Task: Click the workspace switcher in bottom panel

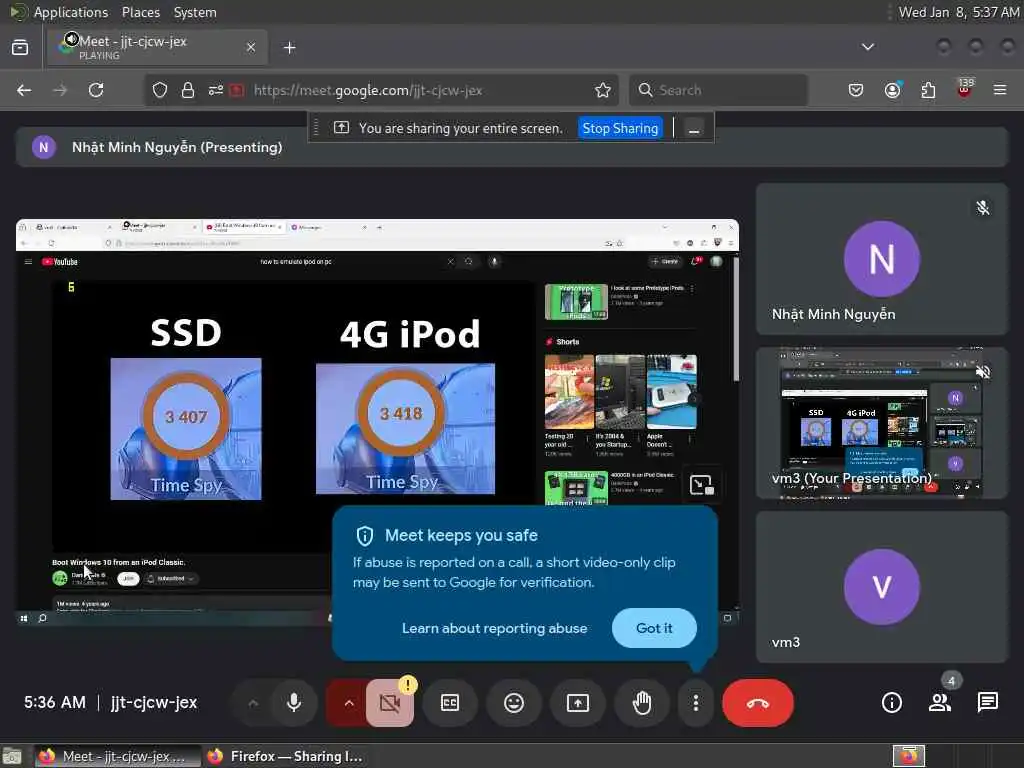Action: 908,756
